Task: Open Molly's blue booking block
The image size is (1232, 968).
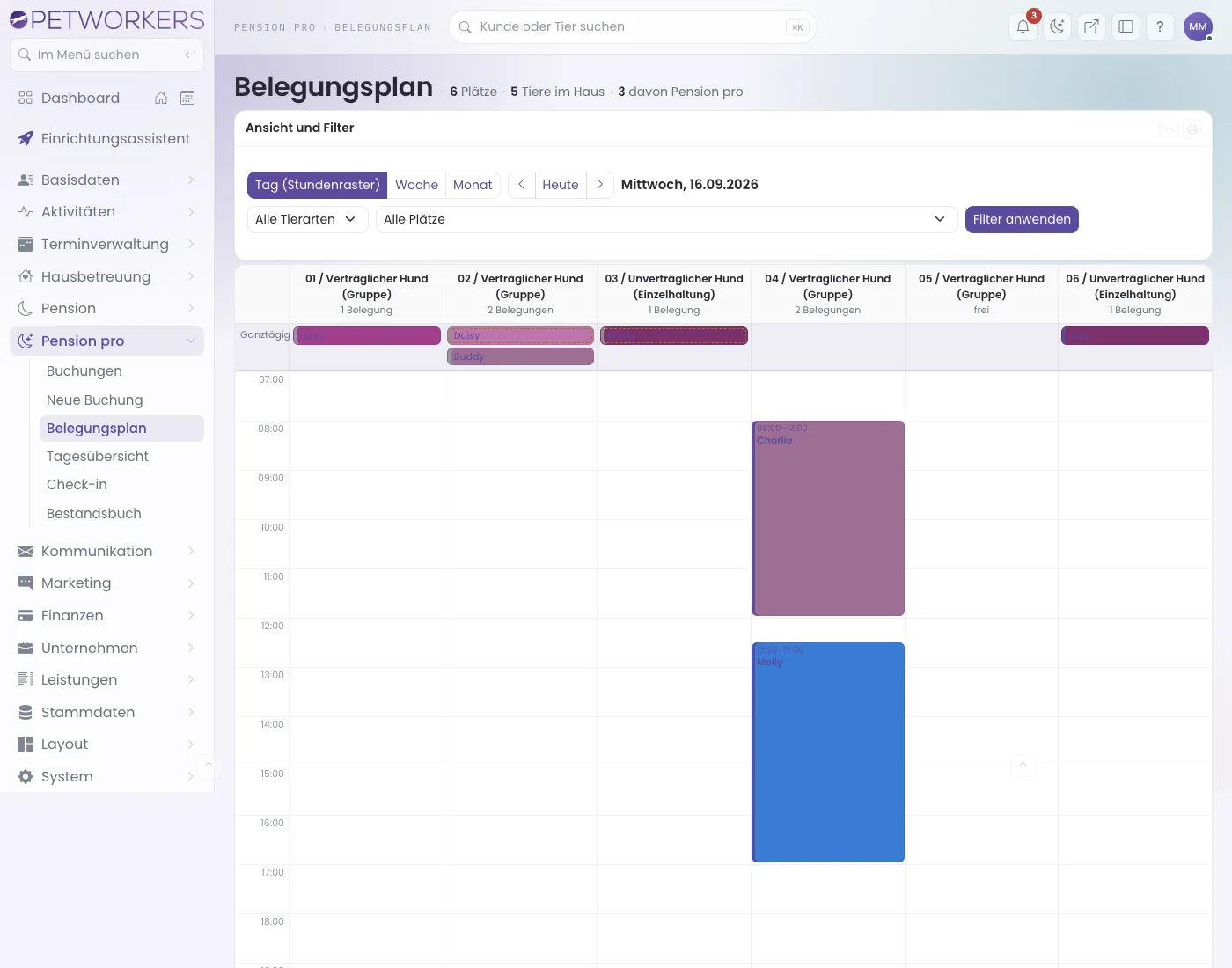Action: click(828, 752)
